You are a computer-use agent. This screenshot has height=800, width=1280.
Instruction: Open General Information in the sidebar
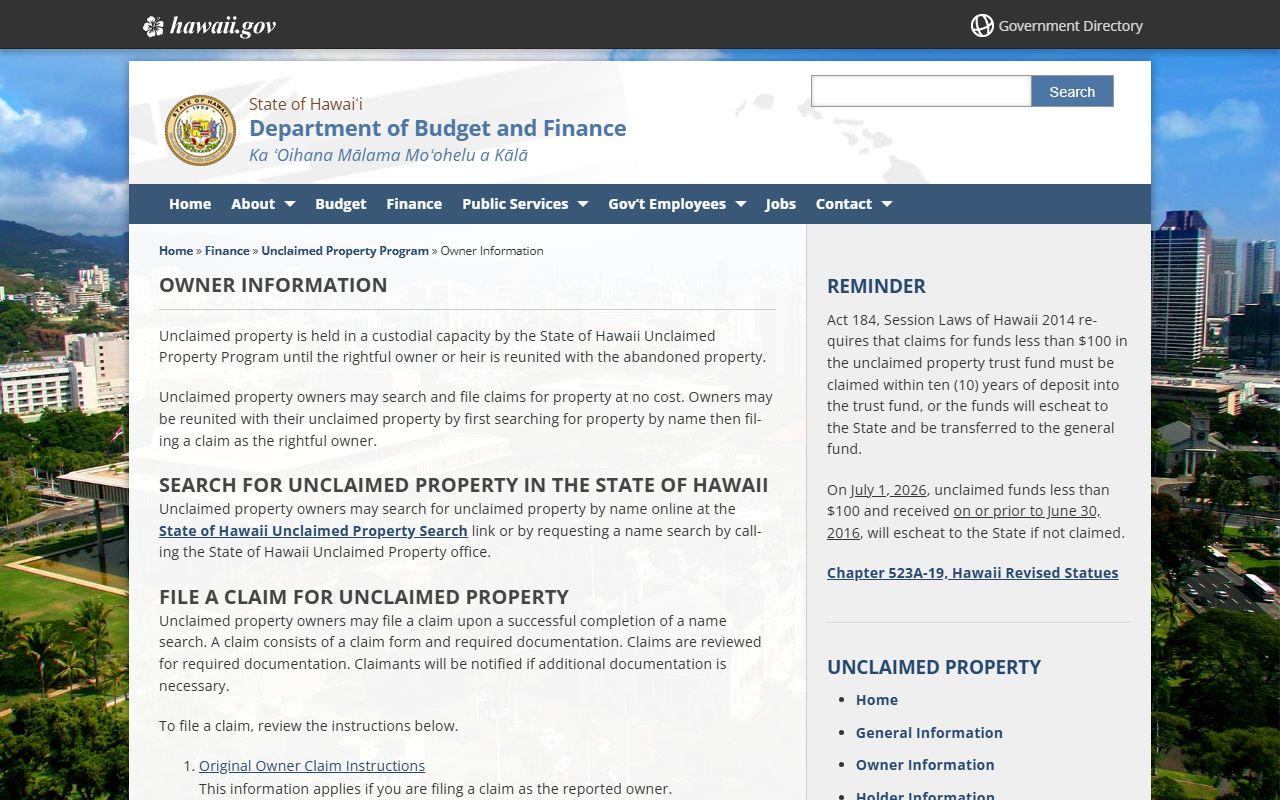(929, 733)
